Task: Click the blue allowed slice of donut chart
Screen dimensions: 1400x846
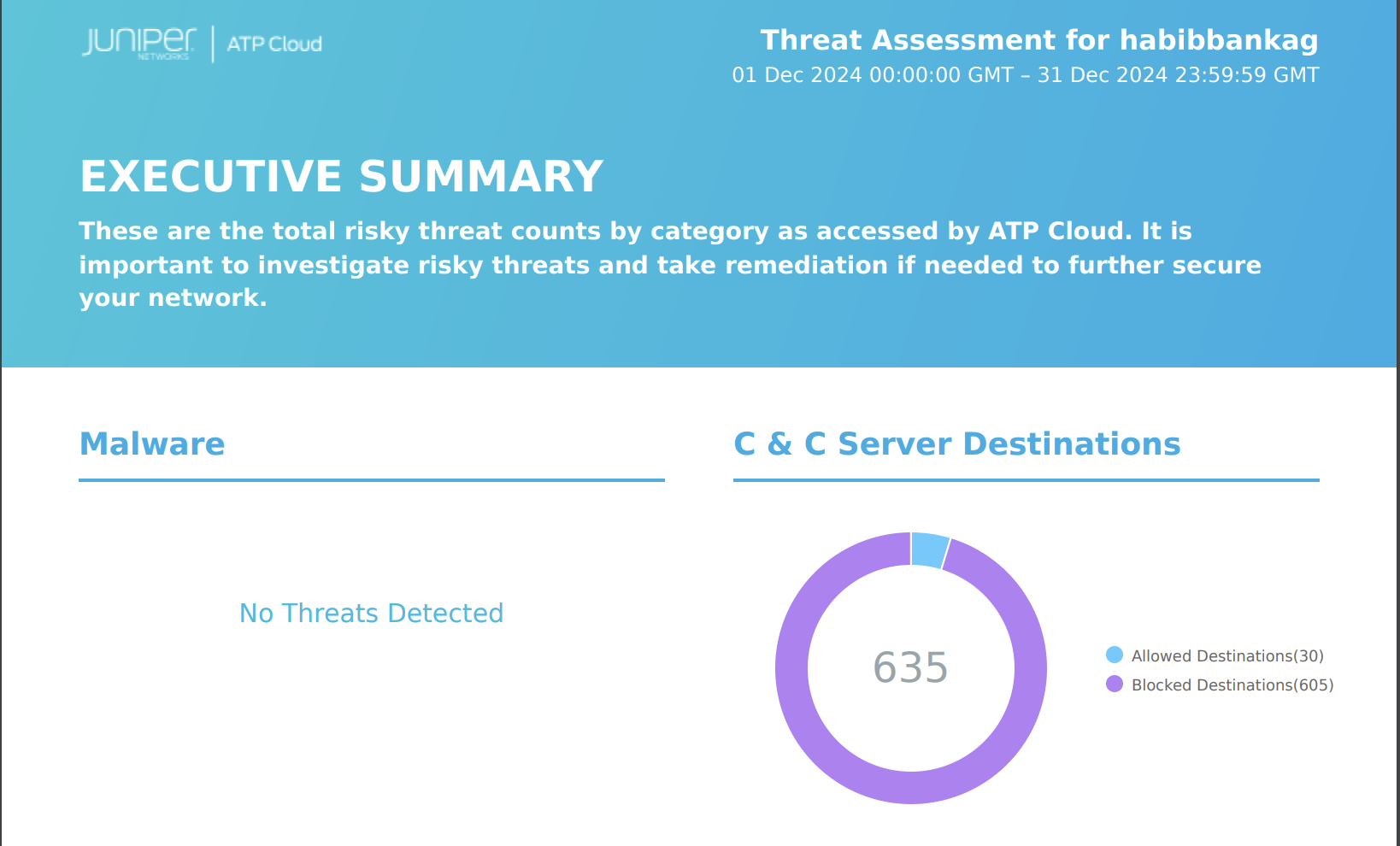Action: 929,549
